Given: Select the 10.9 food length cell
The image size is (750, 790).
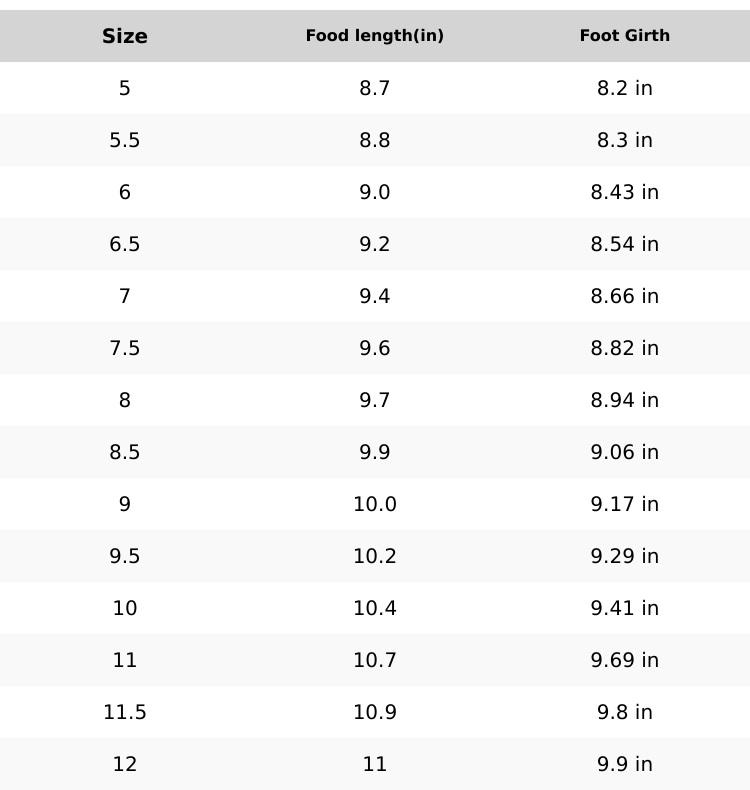Looking at the screenshot, I should click(375, 712).
